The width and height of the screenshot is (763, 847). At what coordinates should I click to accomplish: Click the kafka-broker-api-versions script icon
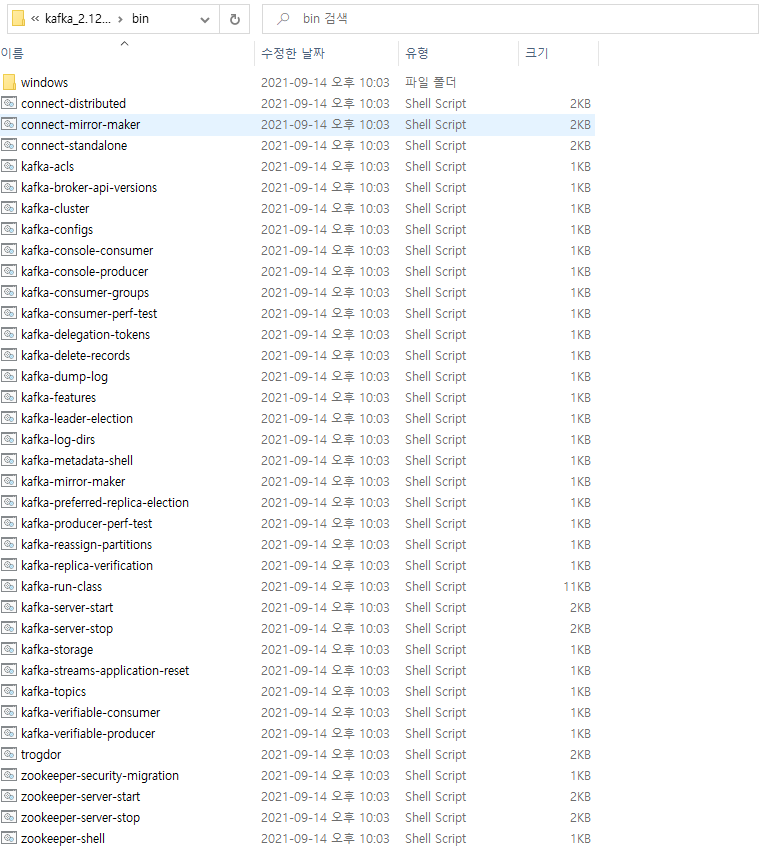point(9,187)
